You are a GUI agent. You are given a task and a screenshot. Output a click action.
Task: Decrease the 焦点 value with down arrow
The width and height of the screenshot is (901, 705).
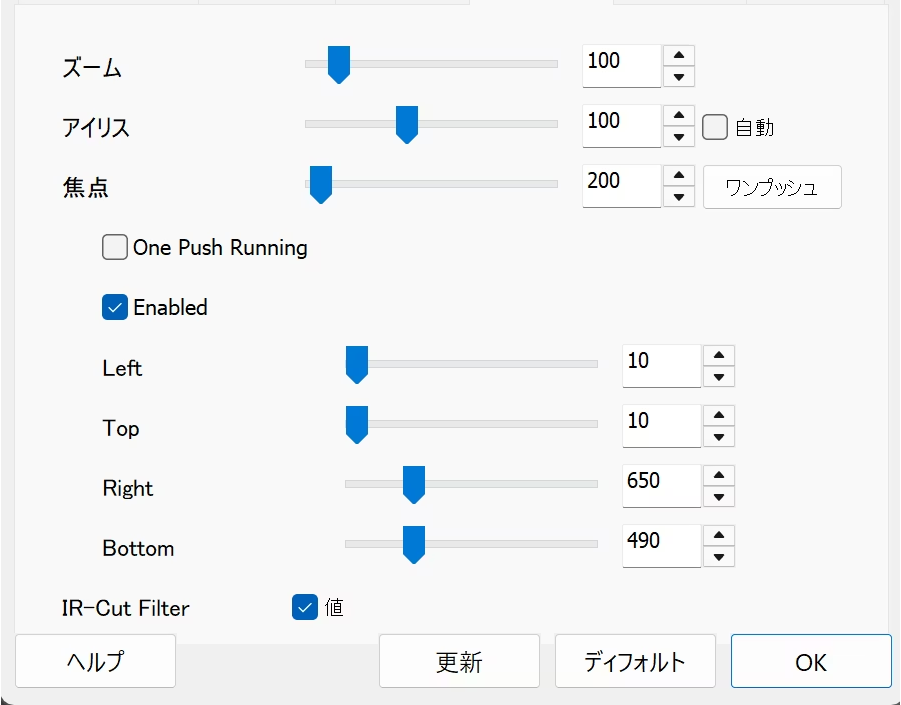coord(679,197)
